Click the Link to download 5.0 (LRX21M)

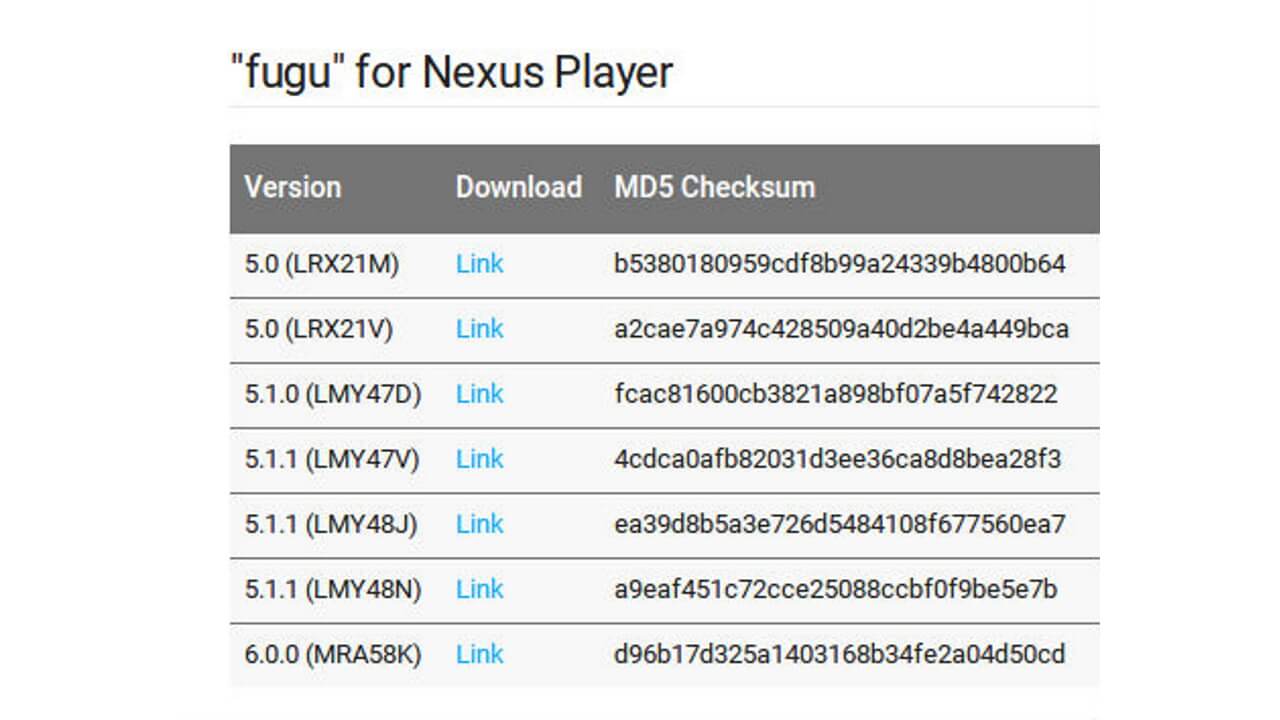click(480, 264)
